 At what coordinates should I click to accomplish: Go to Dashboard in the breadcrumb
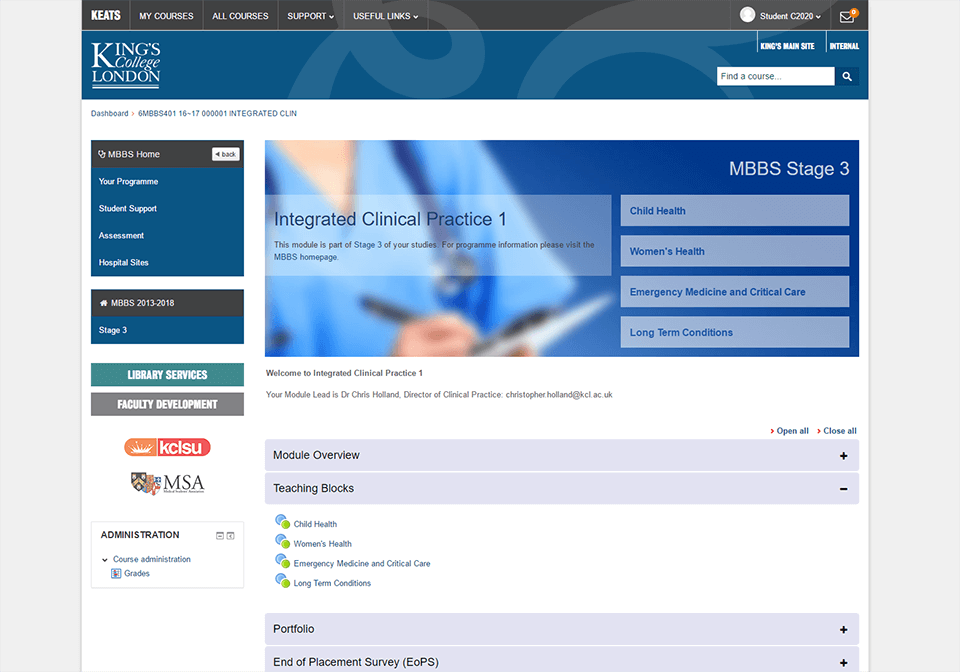(x=110, y=114)
